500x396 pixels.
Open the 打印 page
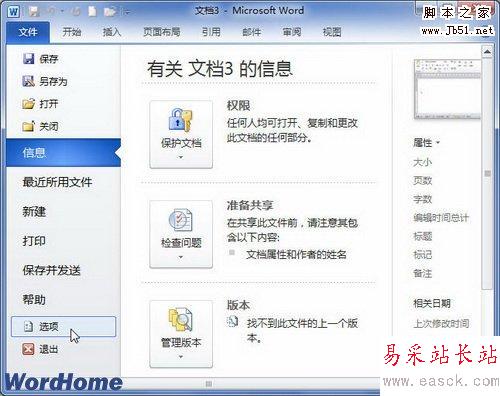coord(34,241)
